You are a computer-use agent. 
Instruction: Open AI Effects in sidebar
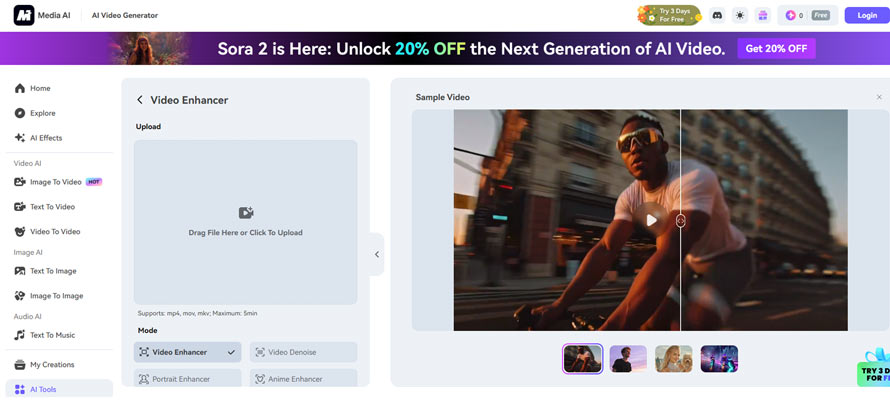click(x=45, y=138)
